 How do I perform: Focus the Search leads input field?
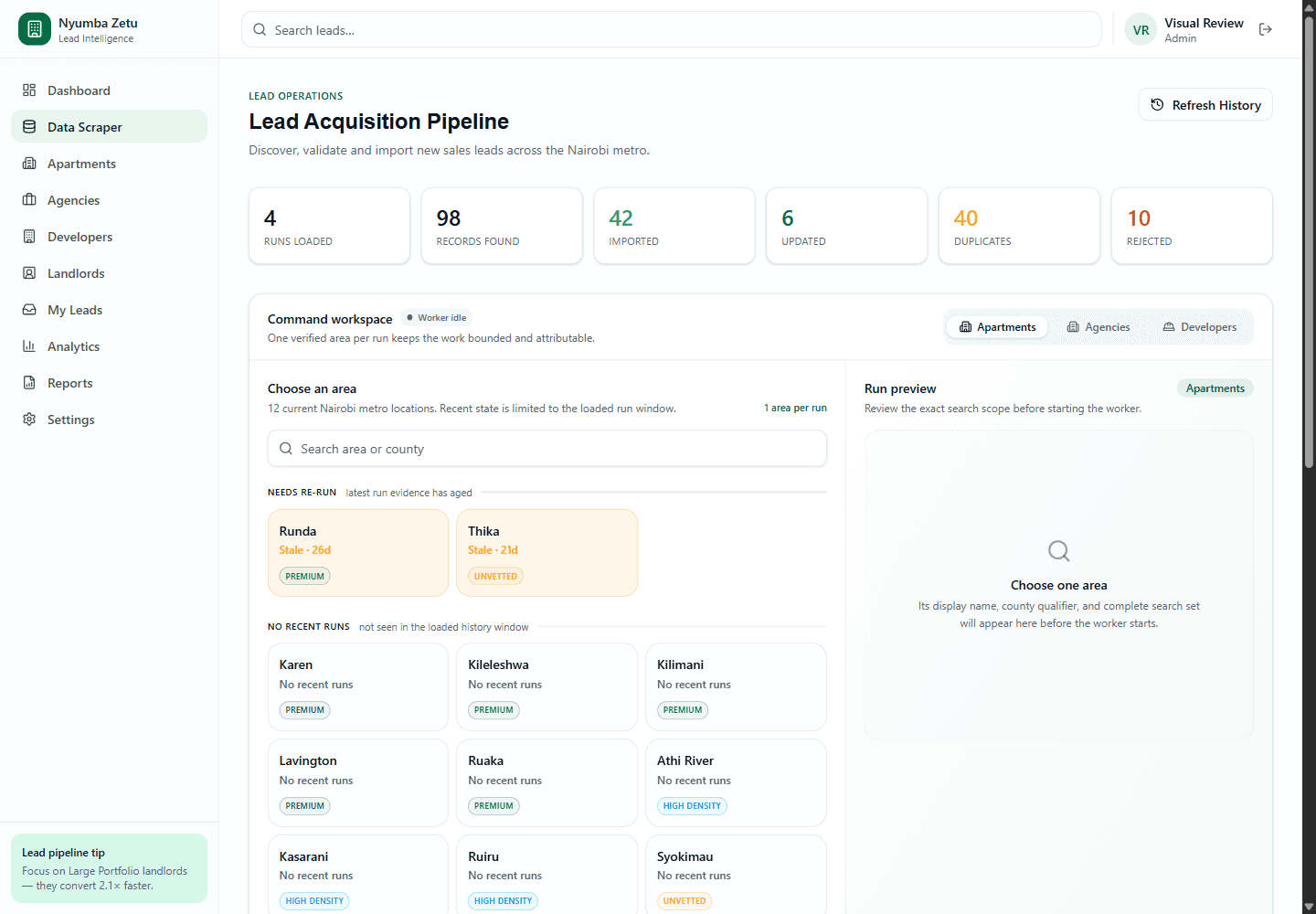(x=671, y=29)
